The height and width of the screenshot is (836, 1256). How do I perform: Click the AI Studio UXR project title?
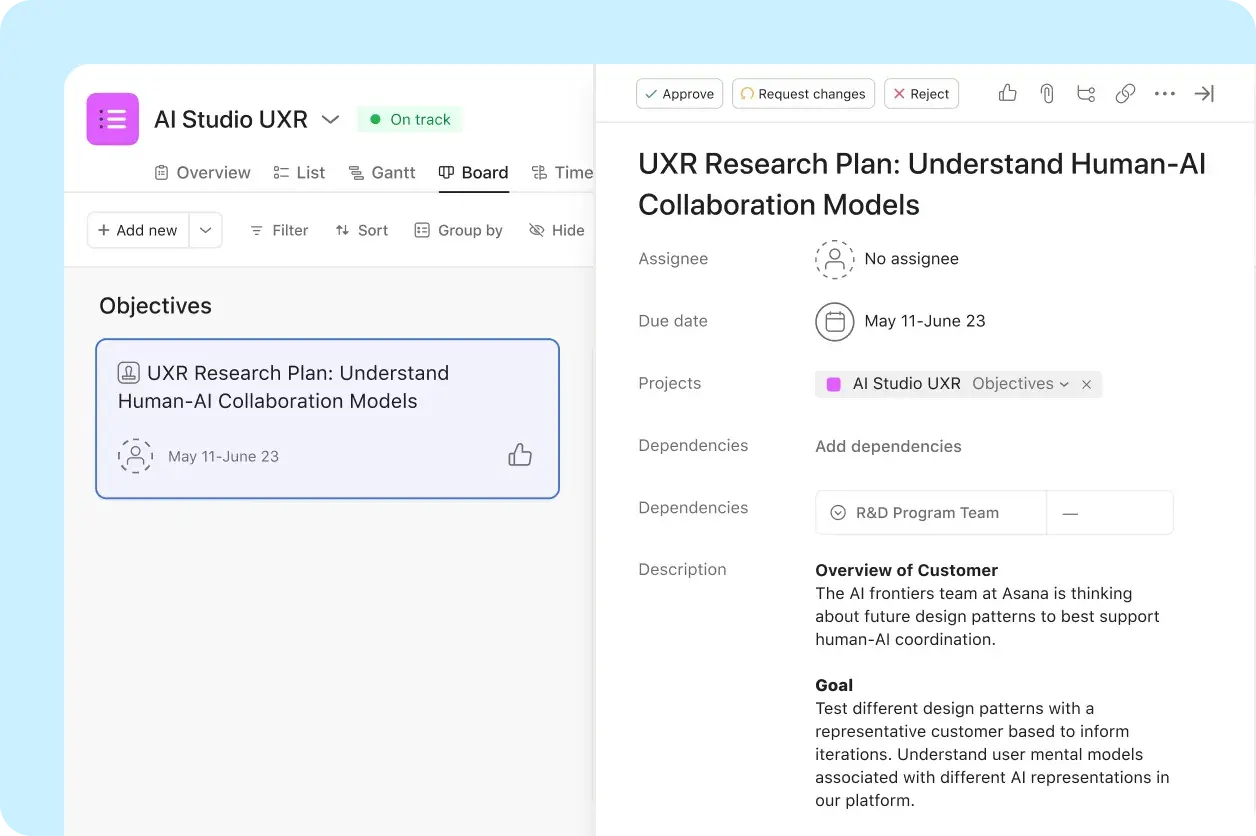(x=231, y=120)
